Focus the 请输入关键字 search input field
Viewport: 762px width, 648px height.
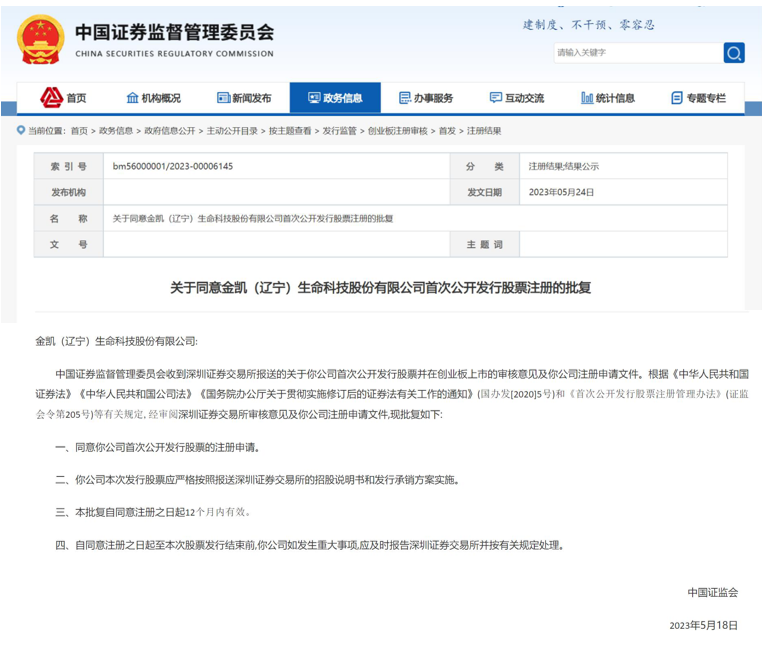pyautogui.click(x=639, y=53)
